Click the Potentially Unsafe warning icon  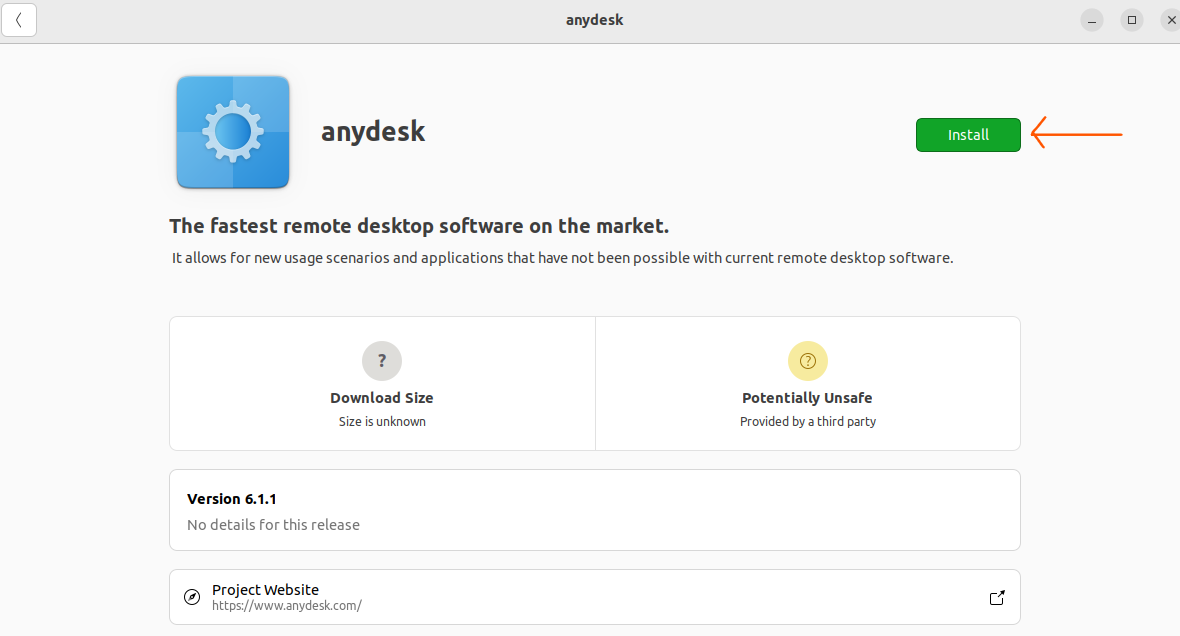click(x=807, y=361)
